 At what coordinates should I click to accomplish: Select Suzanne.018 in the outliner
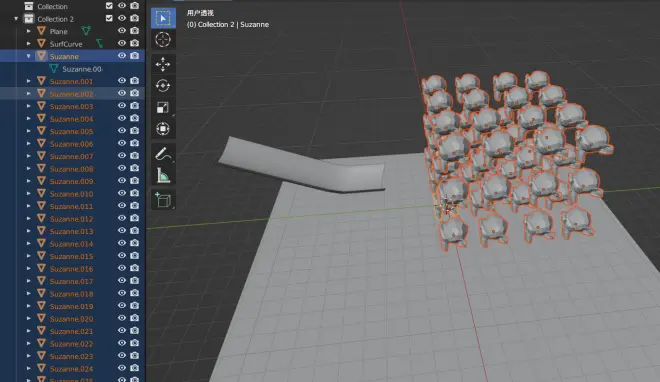click(x=71, y=294)
